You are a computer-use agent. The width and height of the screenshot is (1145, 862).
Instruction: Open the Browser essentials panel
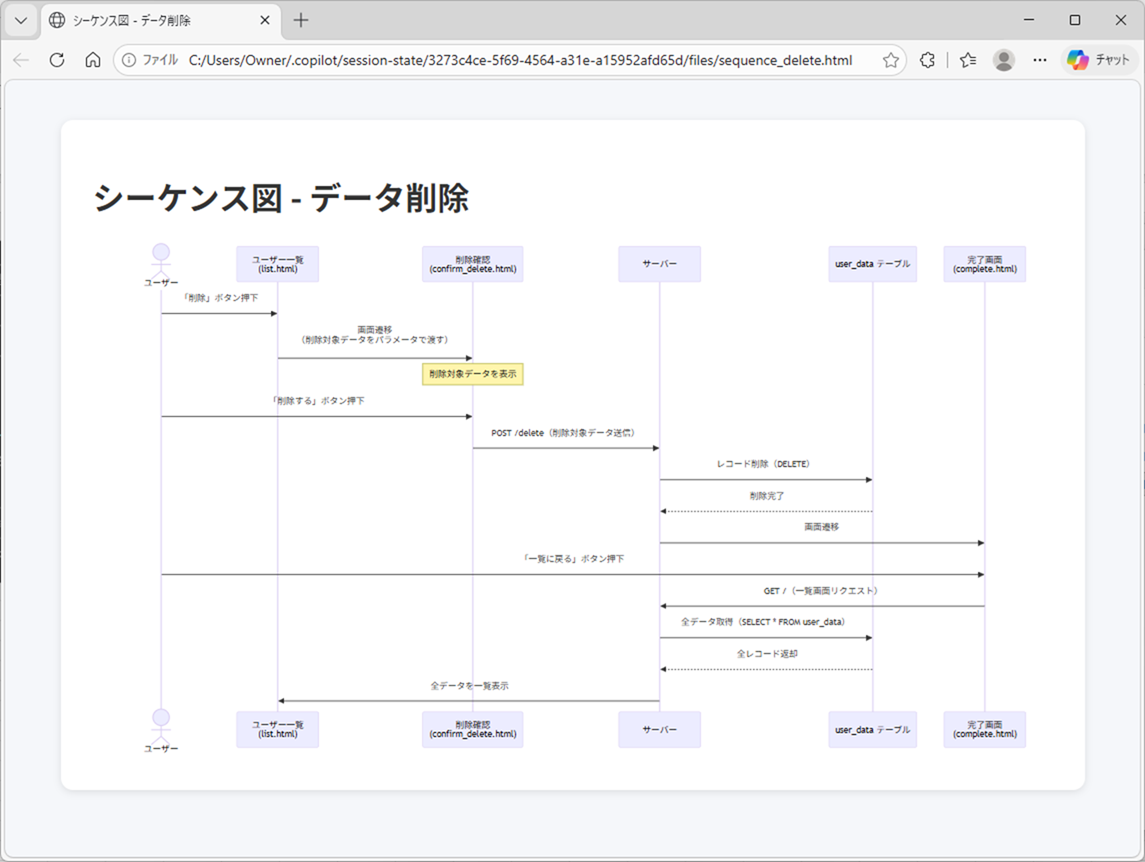tap(926, 60)
